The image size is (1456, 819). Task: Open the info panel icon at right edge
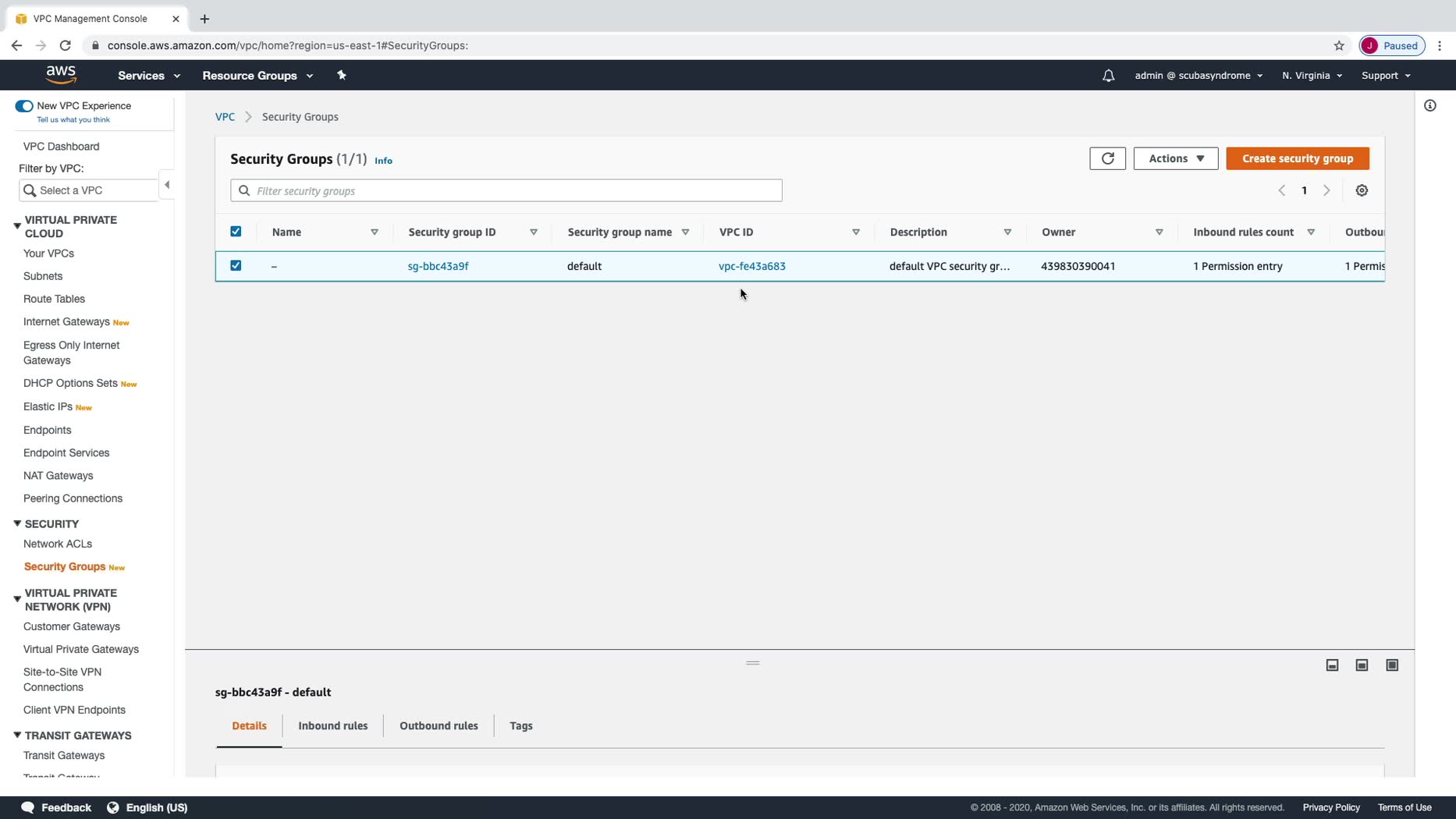tap(1429, 105)
